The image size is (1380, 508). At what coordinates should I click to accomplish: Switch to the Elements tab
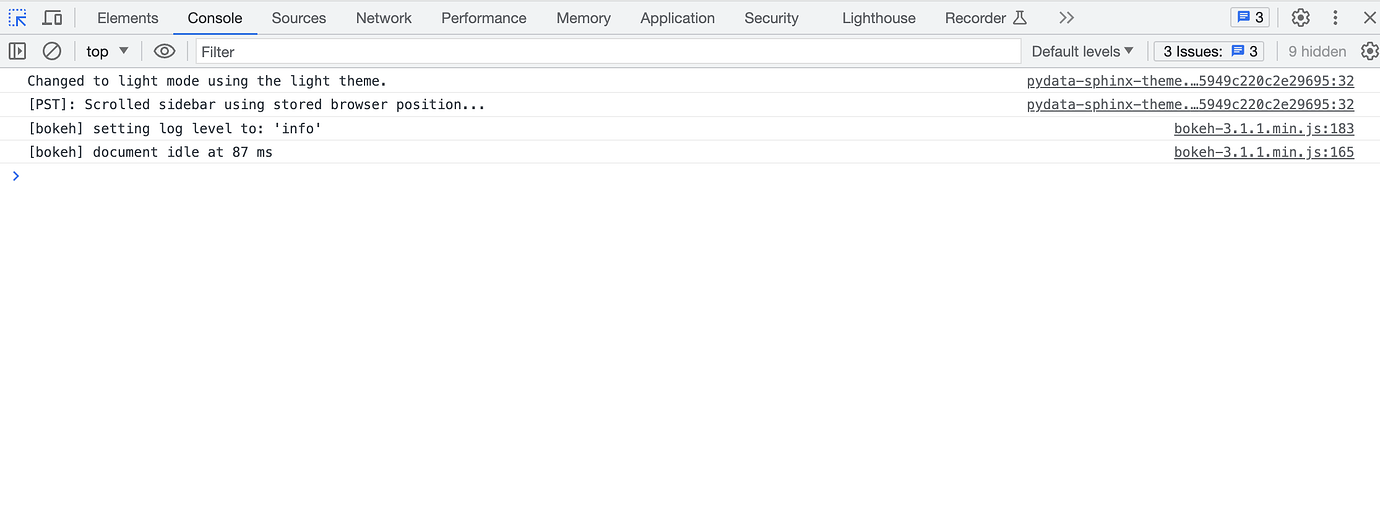coord(127,18)
